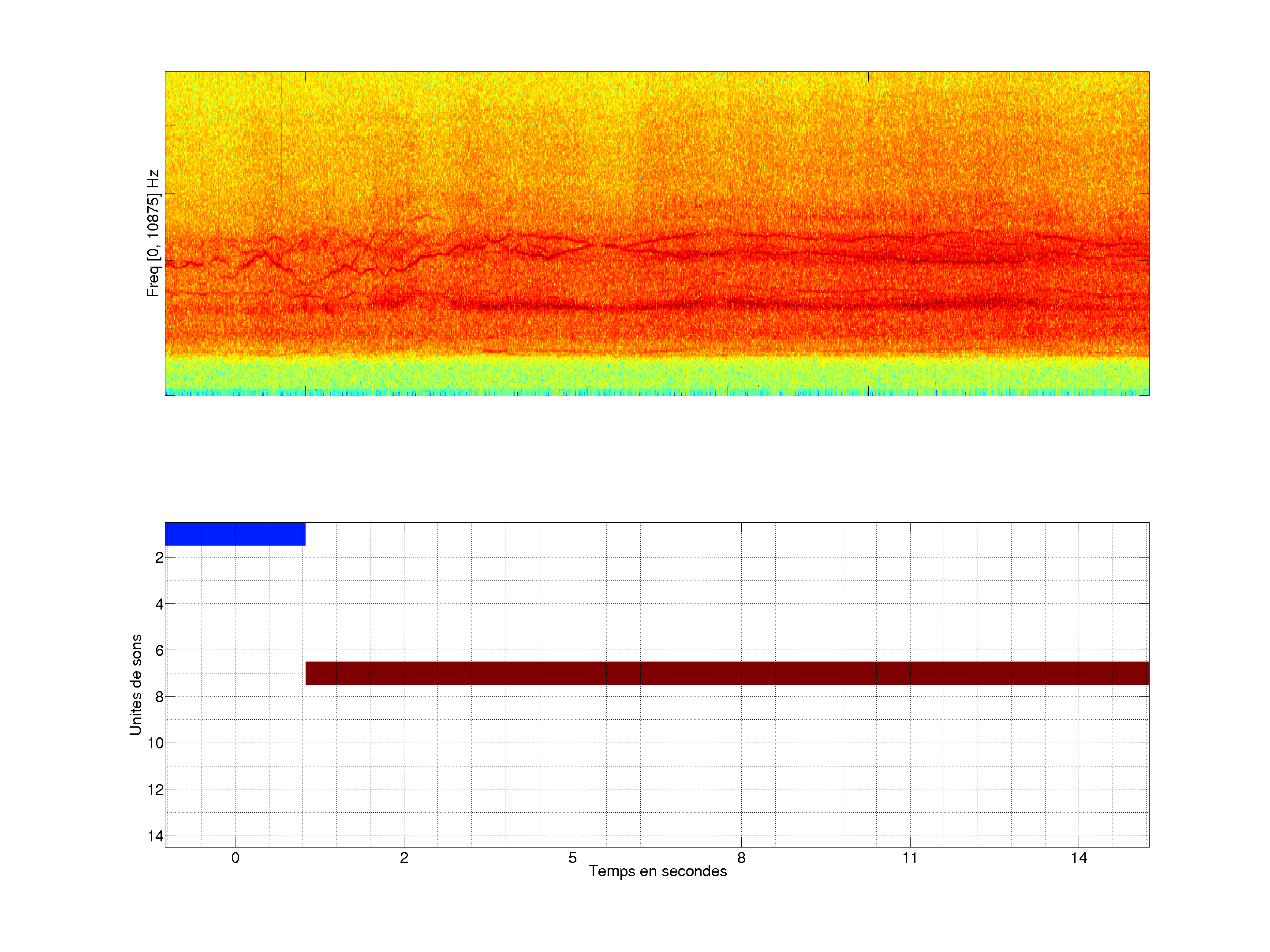Click y-axis tick label 4 on lower plot
This screenshot has height=952, width=1270.
(x=159, y=604)
